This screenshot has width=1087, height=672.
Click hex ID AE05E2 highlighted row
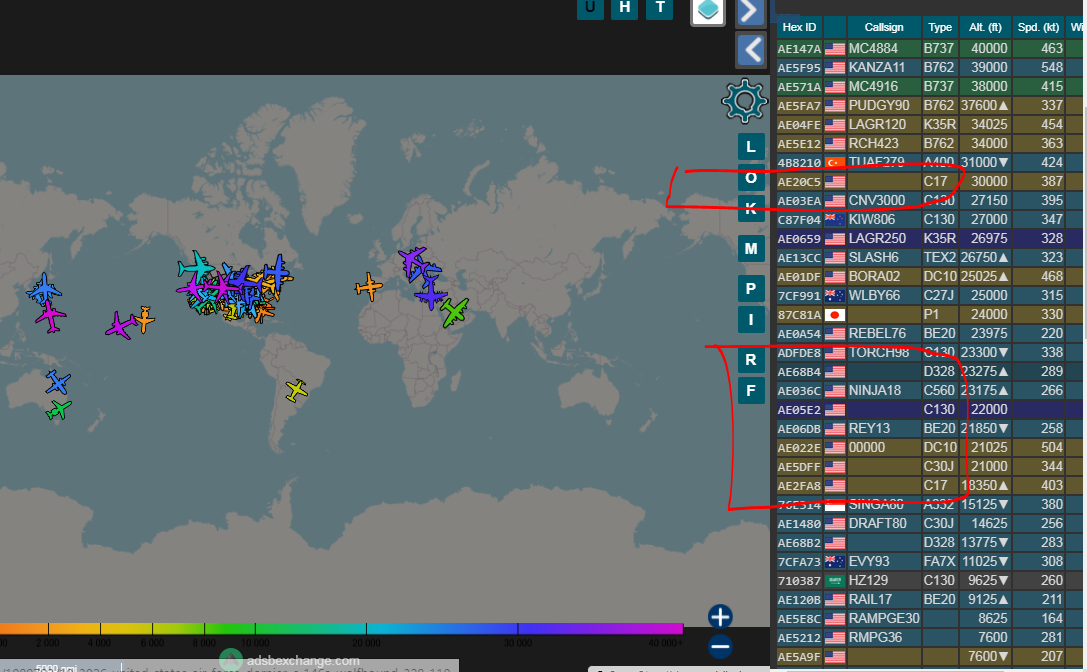[799, 410]
